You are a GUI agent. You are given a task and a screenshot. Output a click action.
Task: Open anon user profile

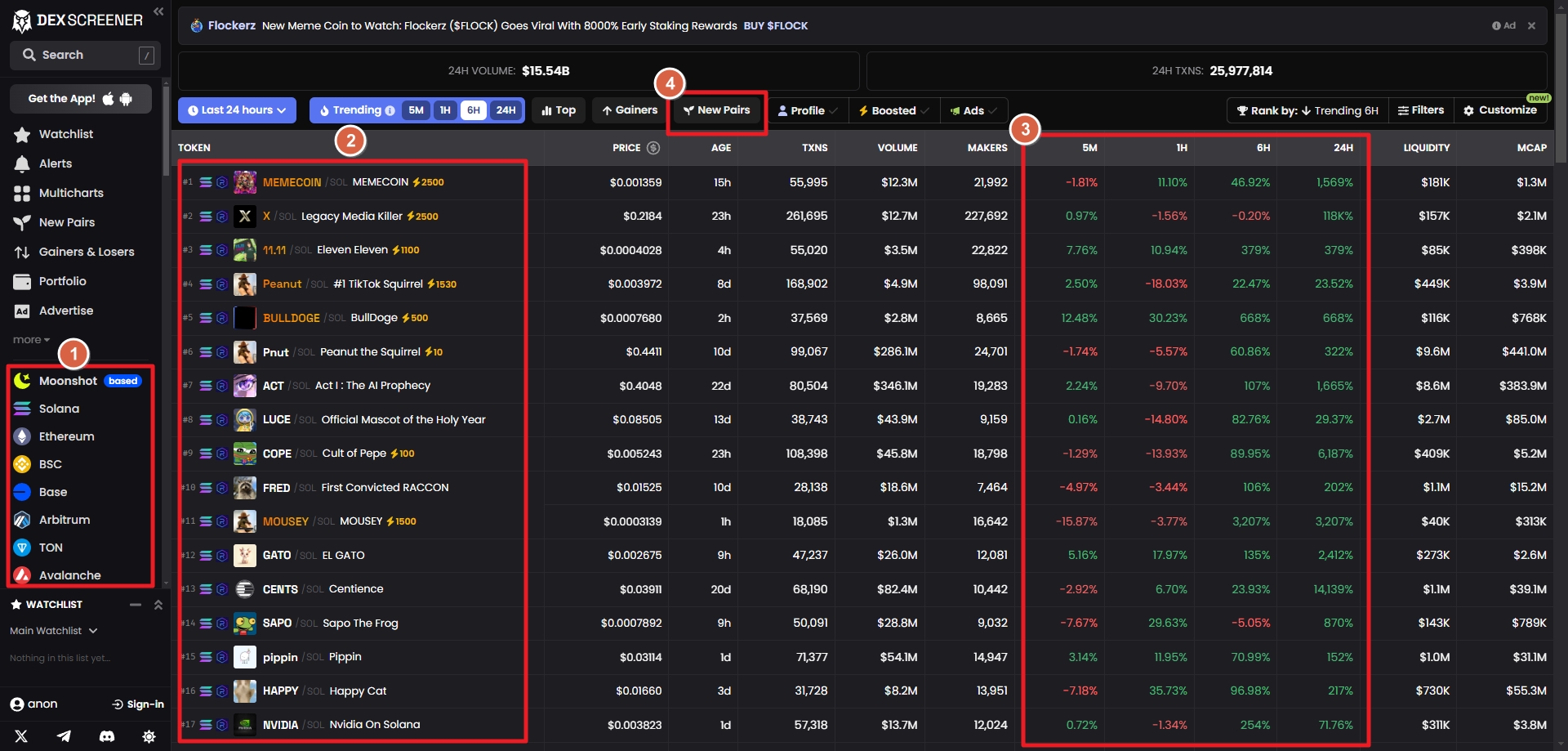(x=33, y=704)
